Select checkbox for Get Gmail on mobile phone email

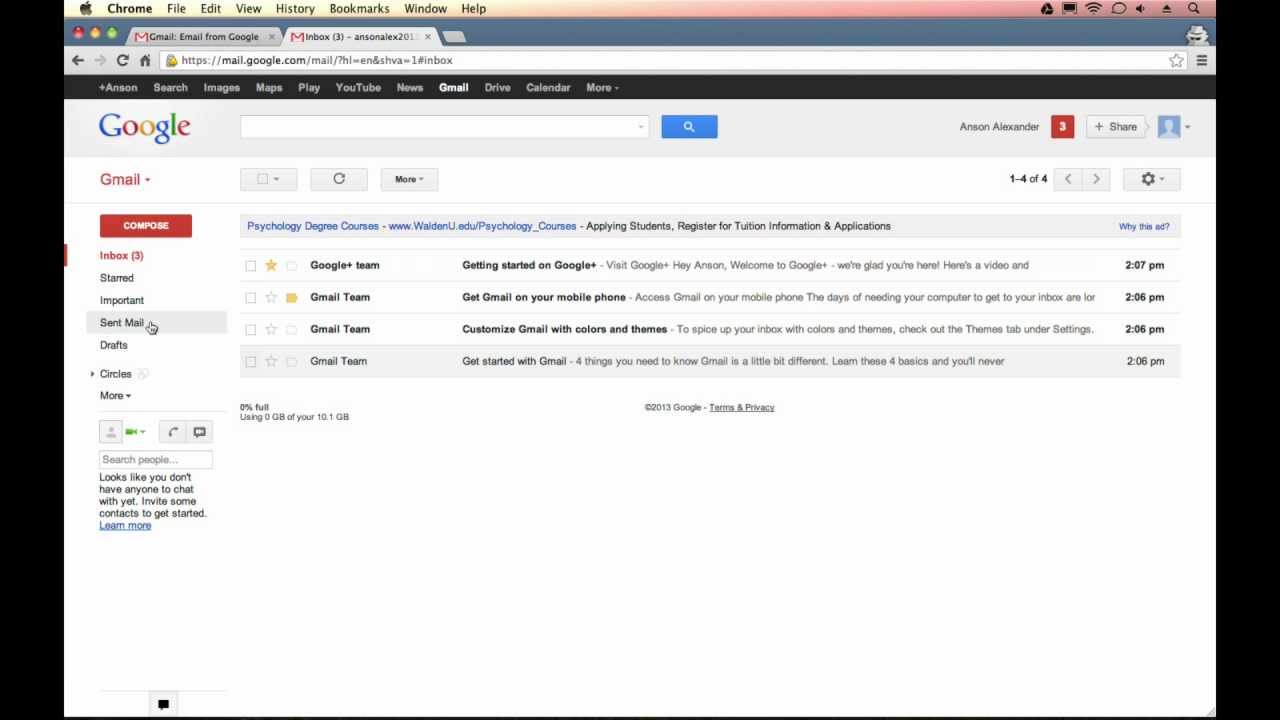(251, 297)
